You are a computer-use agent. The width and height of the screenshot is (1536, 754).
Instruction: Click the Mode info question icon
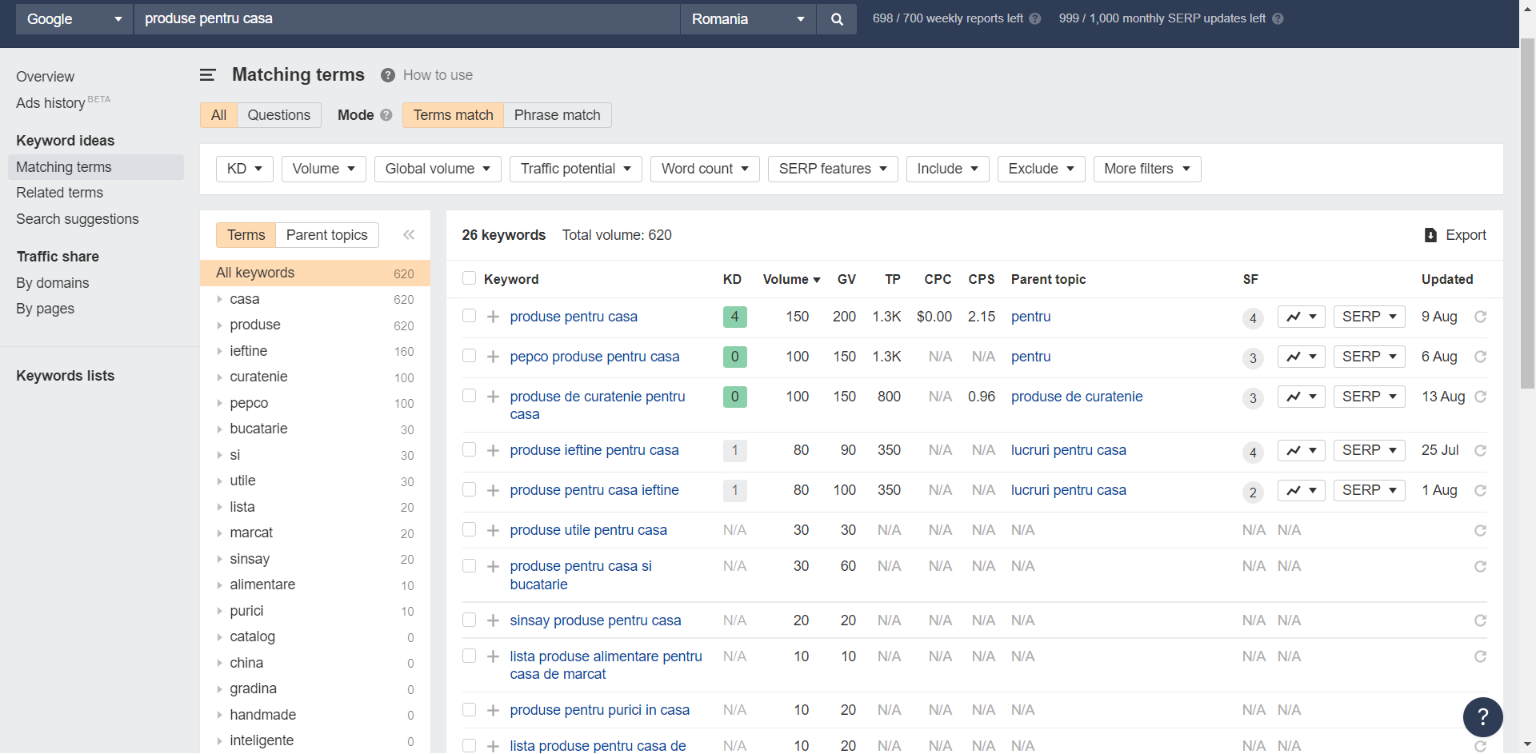(x=386, y=115)
